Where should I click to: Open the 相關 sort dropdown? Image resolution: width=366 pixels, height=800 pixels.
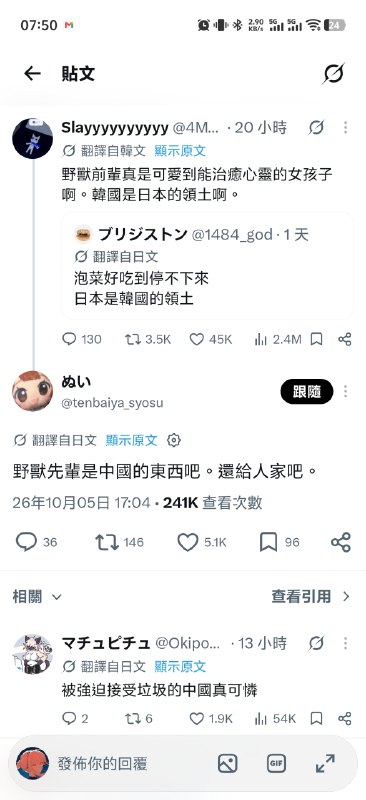(x=37, y=596)
